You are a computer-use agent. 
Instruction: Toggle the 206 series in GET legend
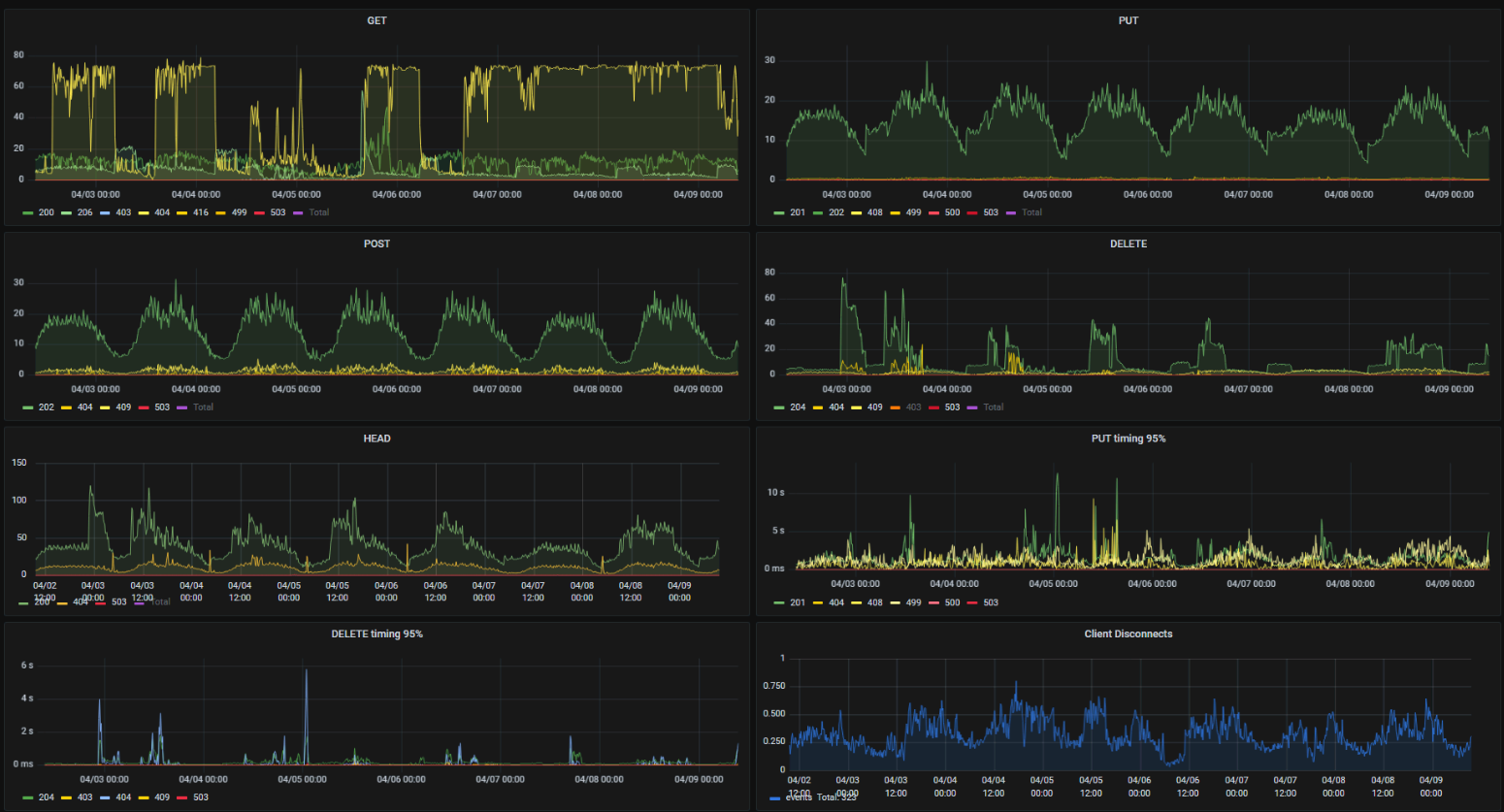[84, 212]
